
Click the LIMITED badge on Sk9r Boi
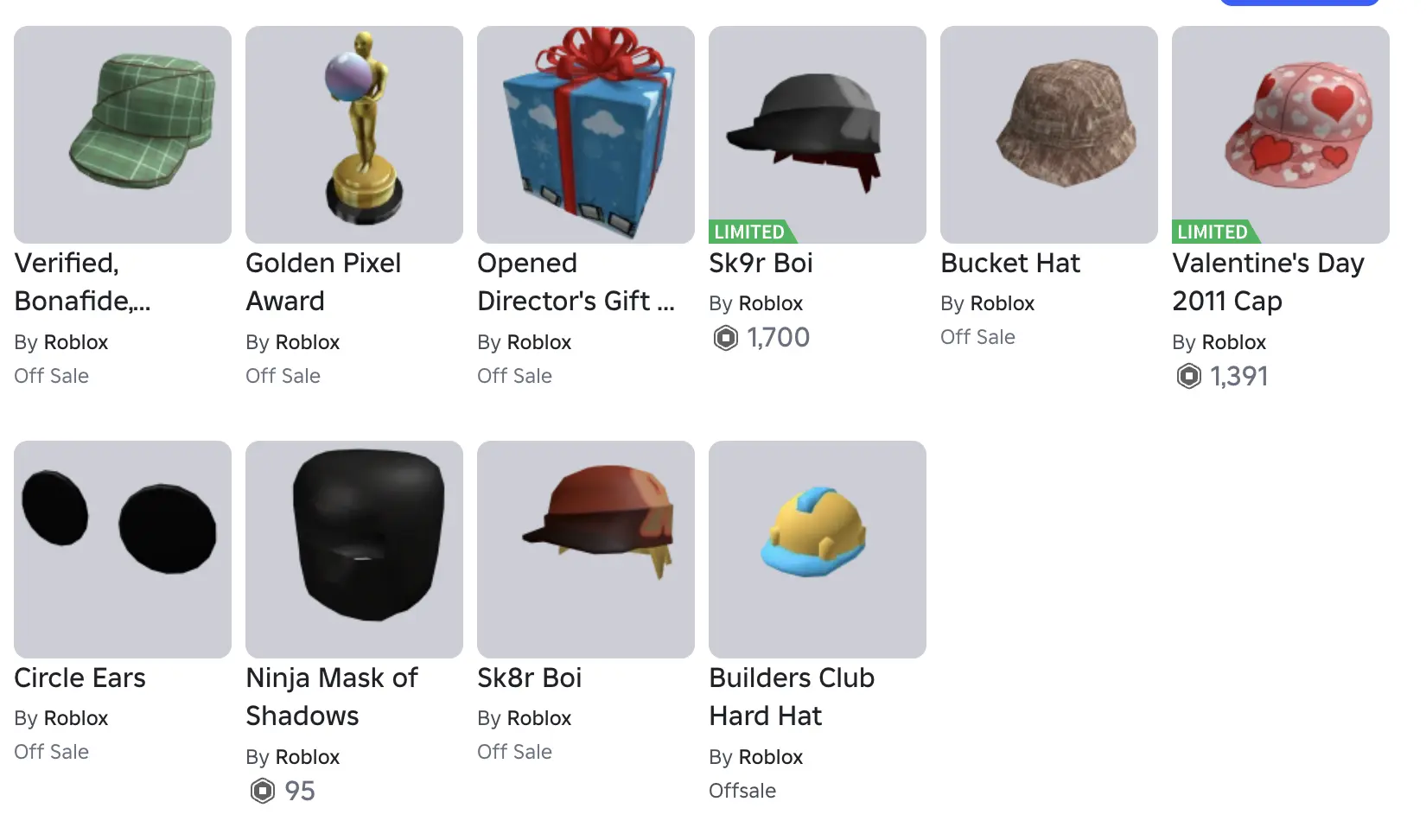[752, 232]
